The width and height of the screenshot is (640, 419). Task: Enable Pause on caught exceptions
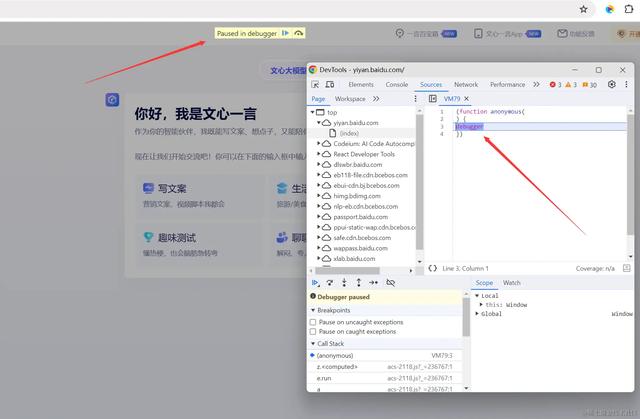(x=313, y=332)
